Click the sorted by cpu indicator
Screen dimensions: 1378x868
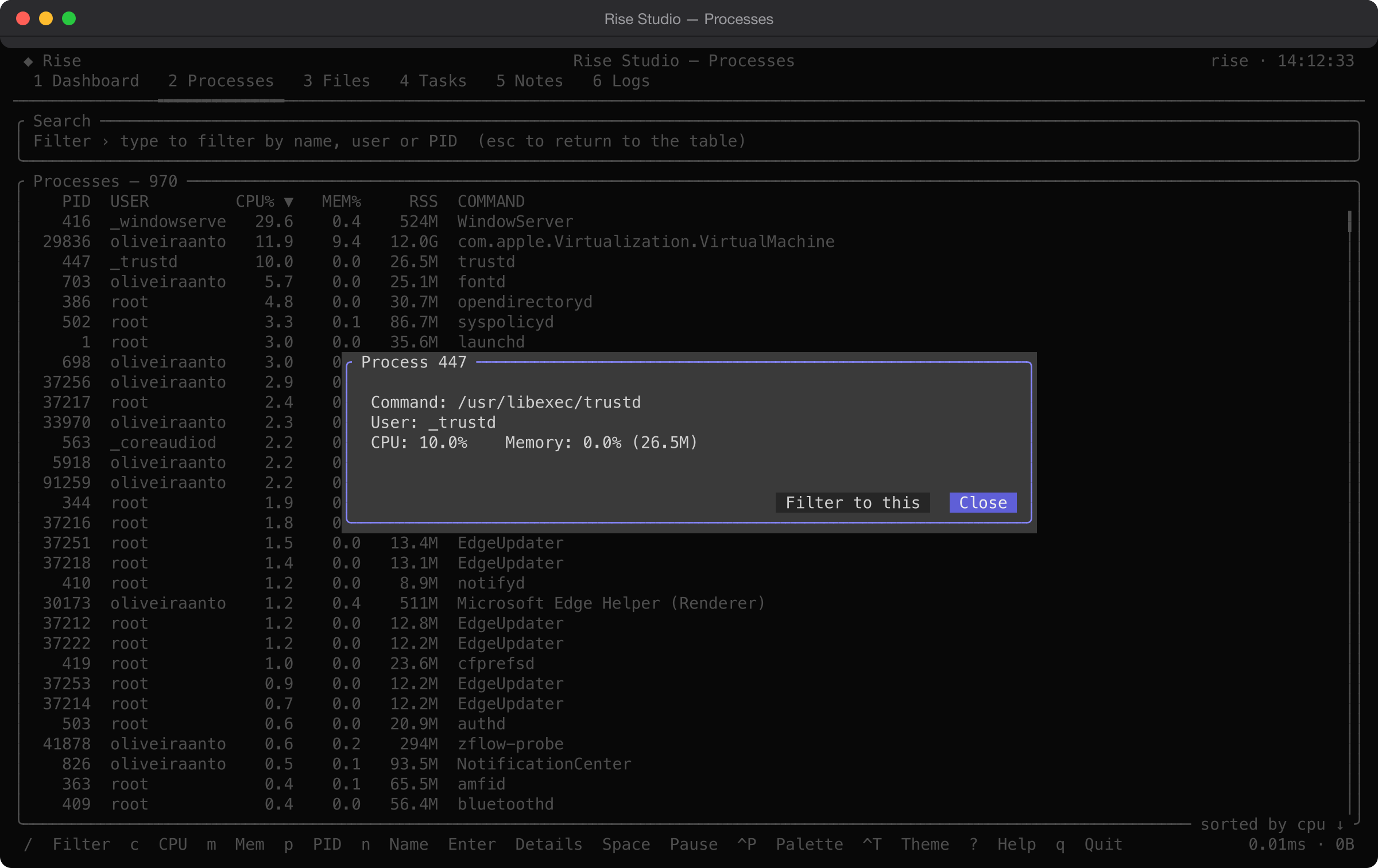(x=1272, y=824)
